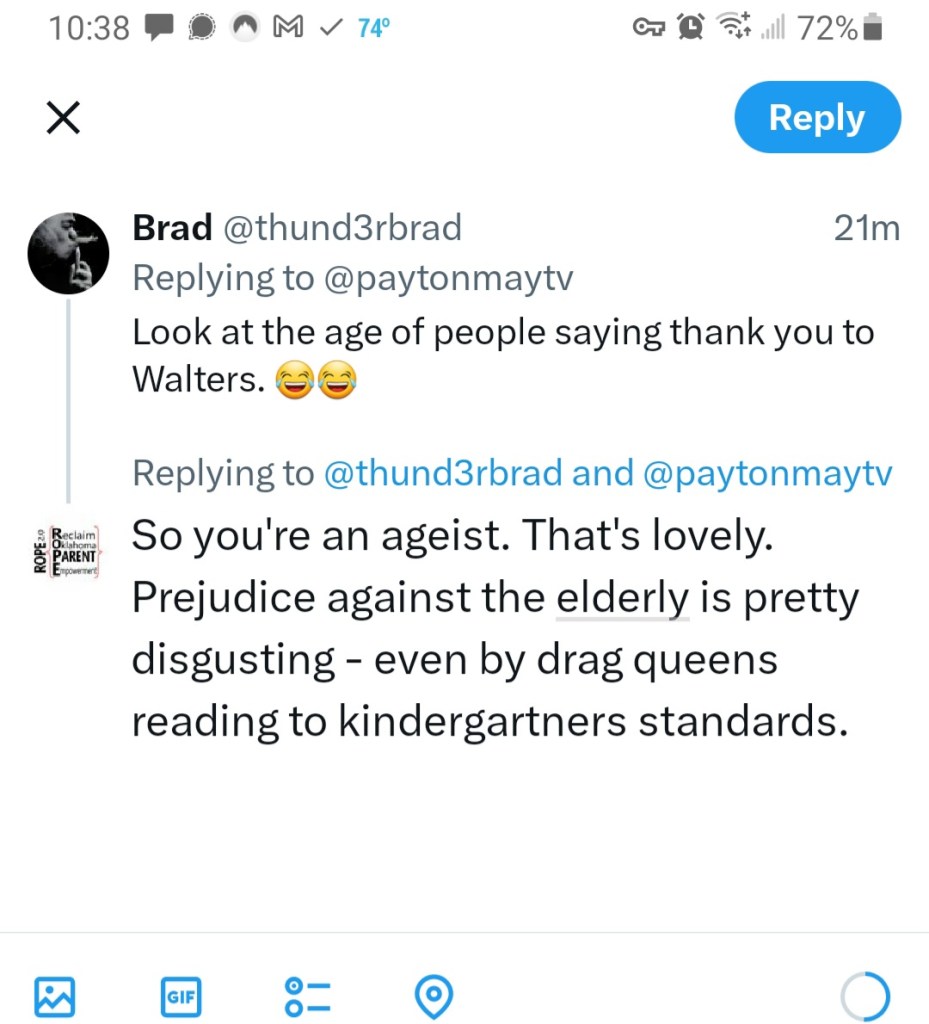Tap the battery indicator in status bar
929x1024 pixels.
point(873,29)
